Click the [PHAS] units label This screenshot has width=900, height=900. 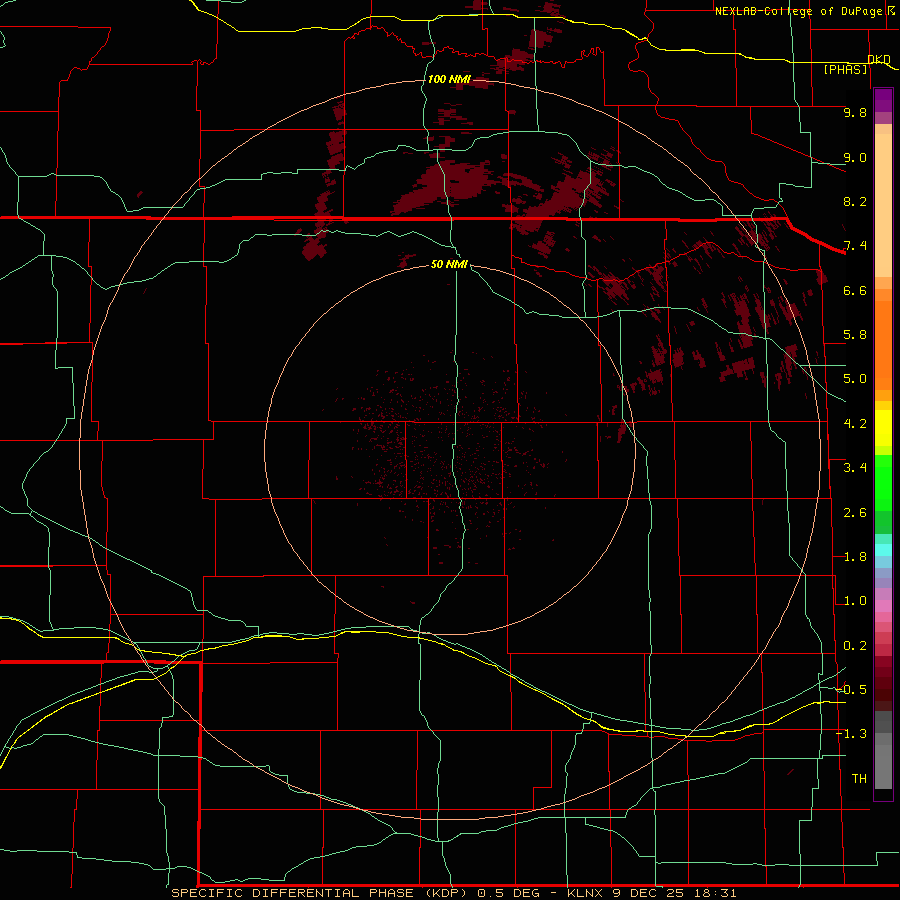[846, 70]
